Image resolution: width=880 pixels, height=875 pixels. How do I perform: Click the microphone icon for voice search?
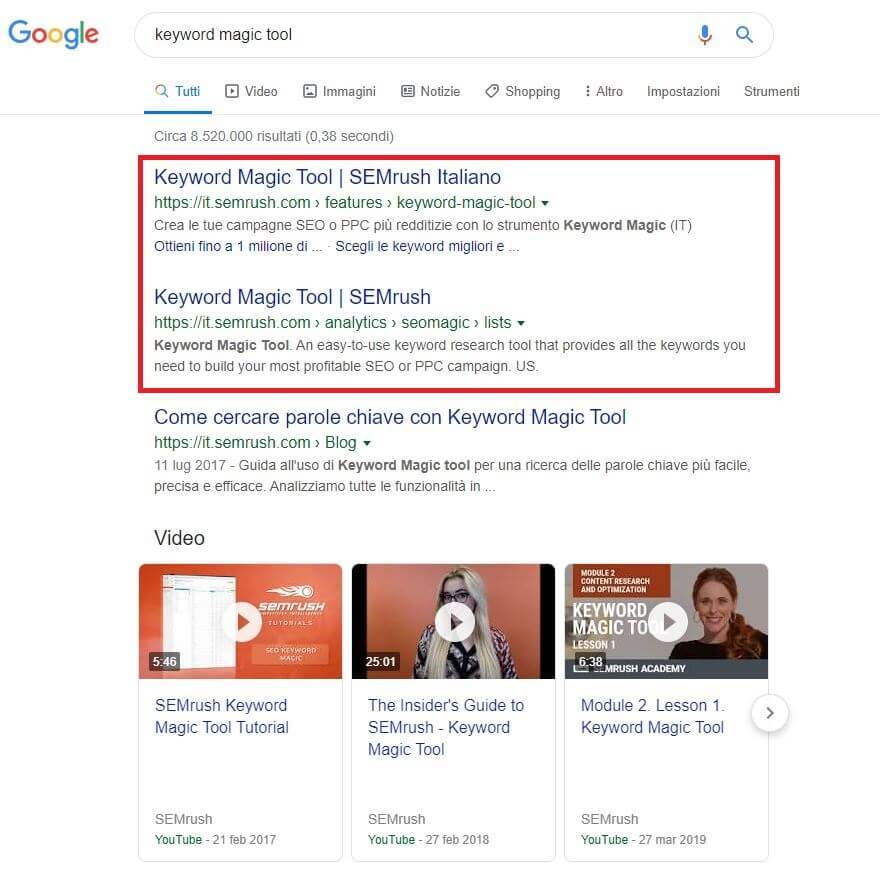point(705,34)
